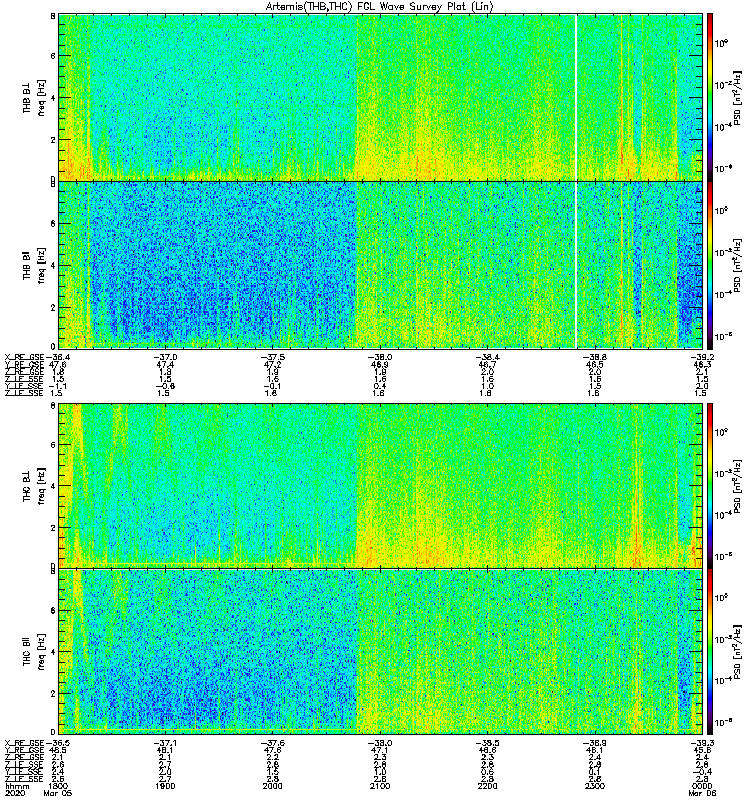Click the THC B-perpendicular spectrogram color bar
The image size is (750, 800).
(x=710, y=486)
